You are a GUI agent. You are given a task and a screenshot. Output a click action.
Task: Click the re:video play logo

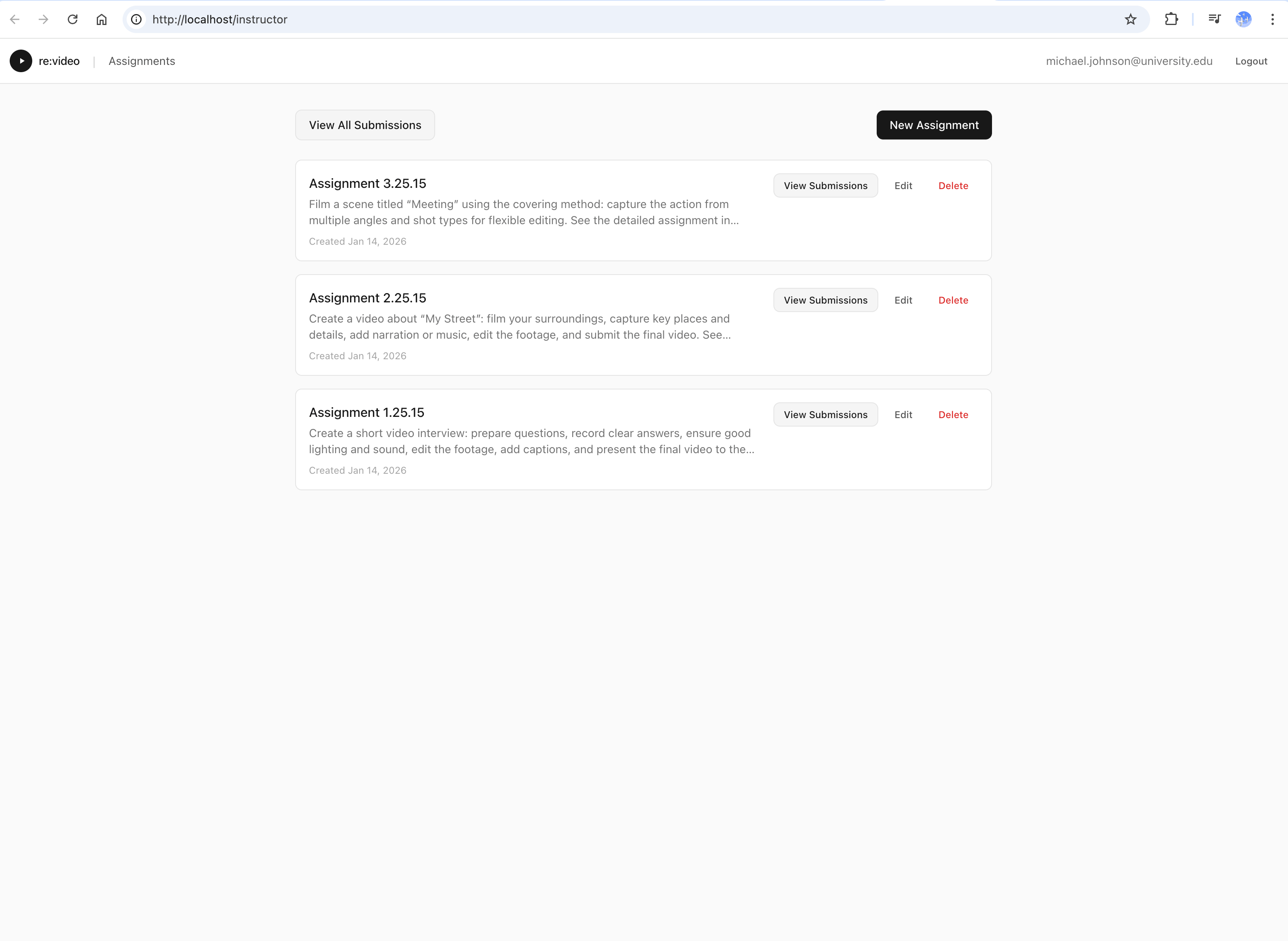[21, 61]
